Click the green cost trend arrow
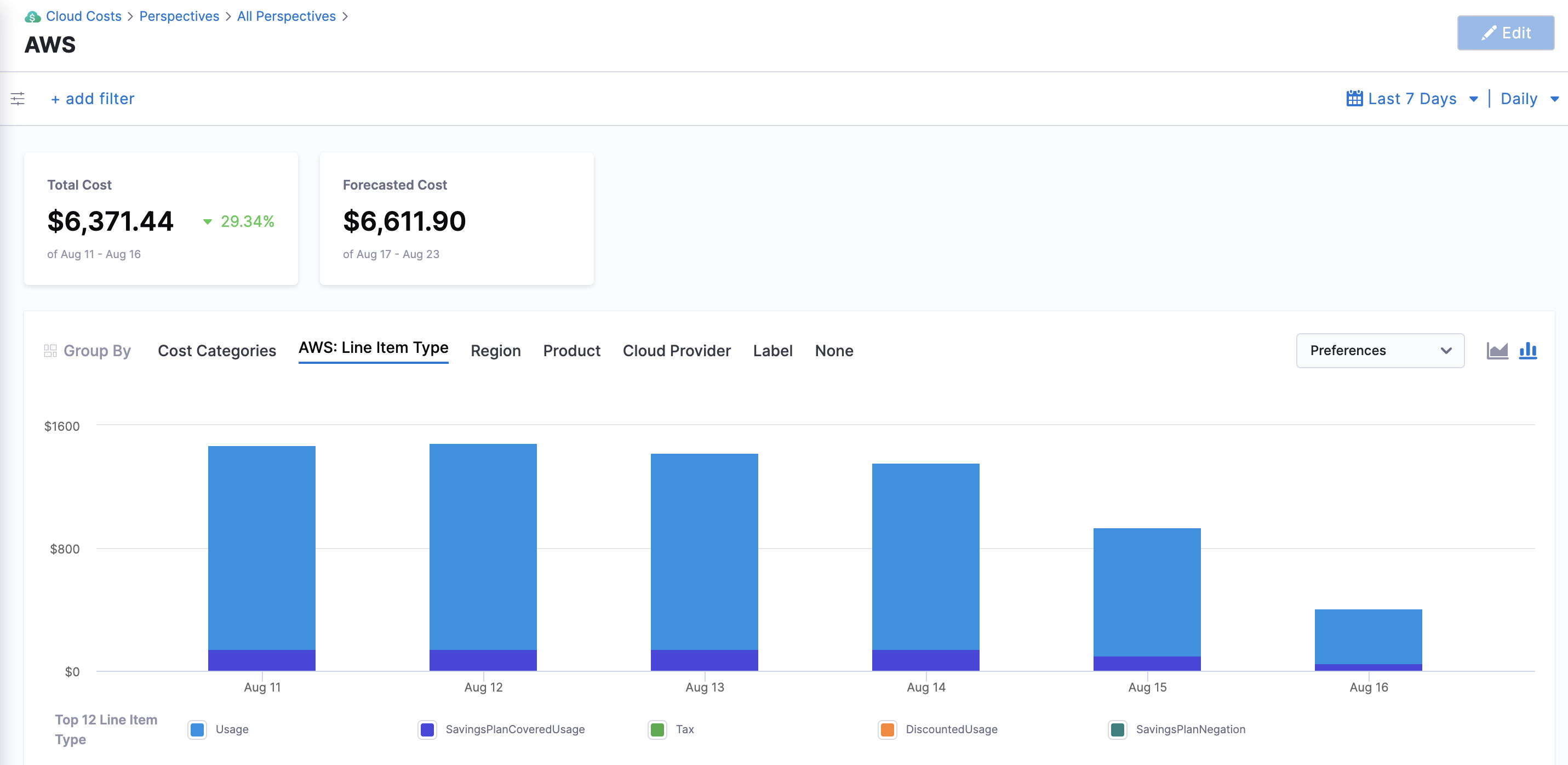Image resolution: width=1568 pixels, height=765 pixels. coord(208,222)
